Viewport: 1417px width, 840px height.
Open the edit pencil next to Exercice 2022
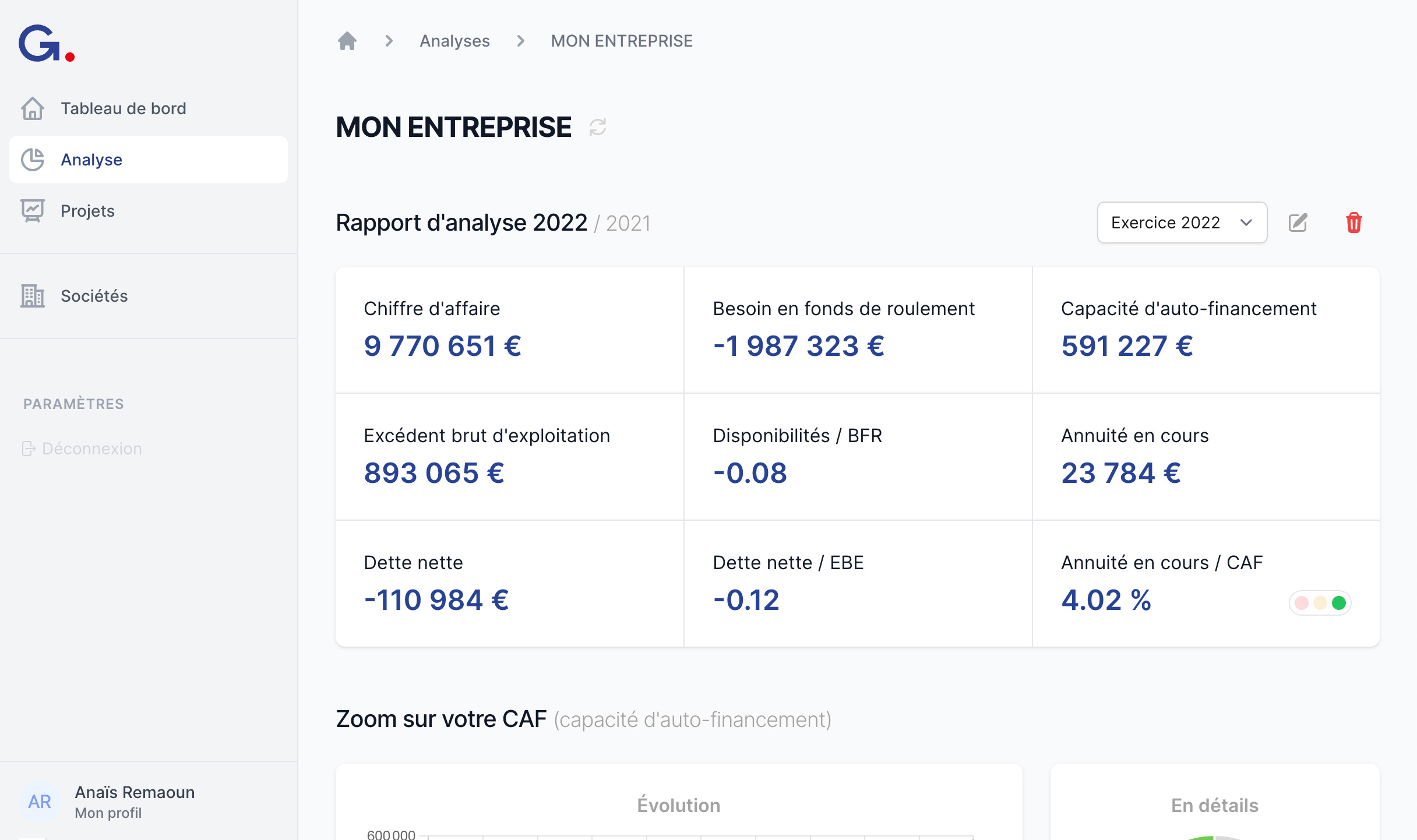point(1298,222)
